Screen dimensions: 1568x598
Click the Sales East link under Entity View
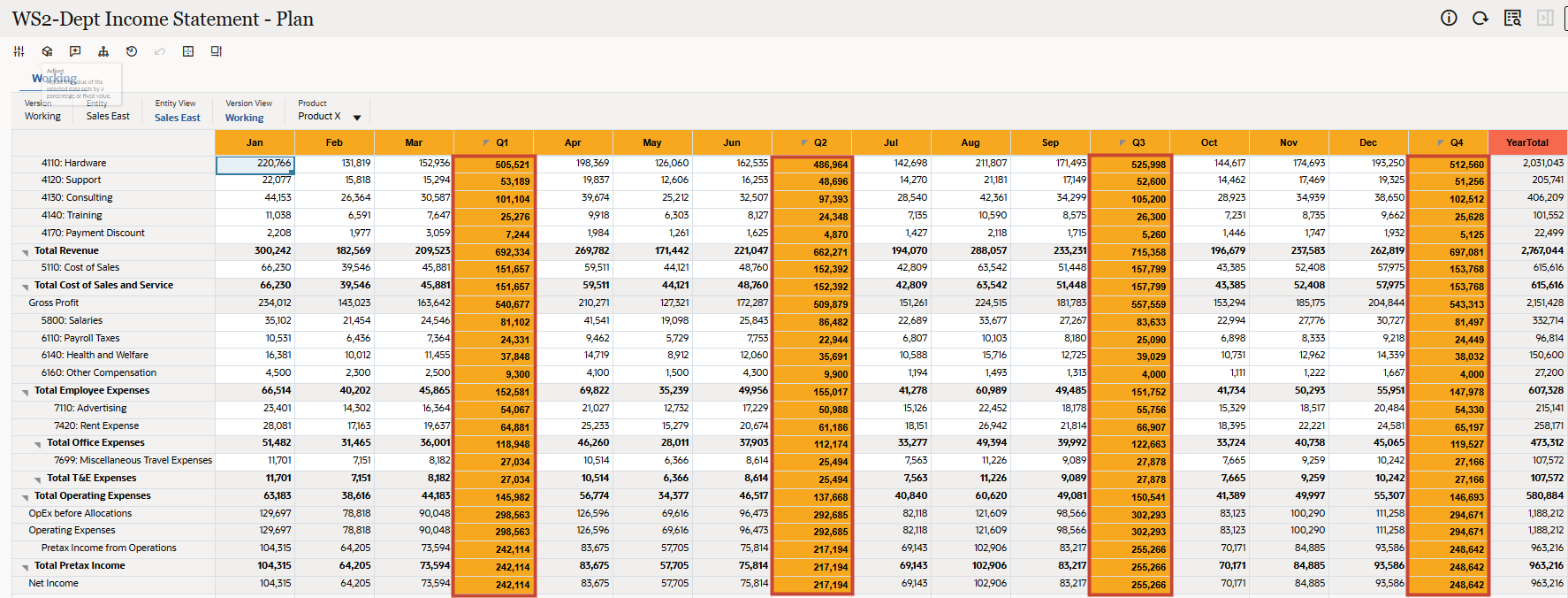pyautogui.click(x=178, y=118)
